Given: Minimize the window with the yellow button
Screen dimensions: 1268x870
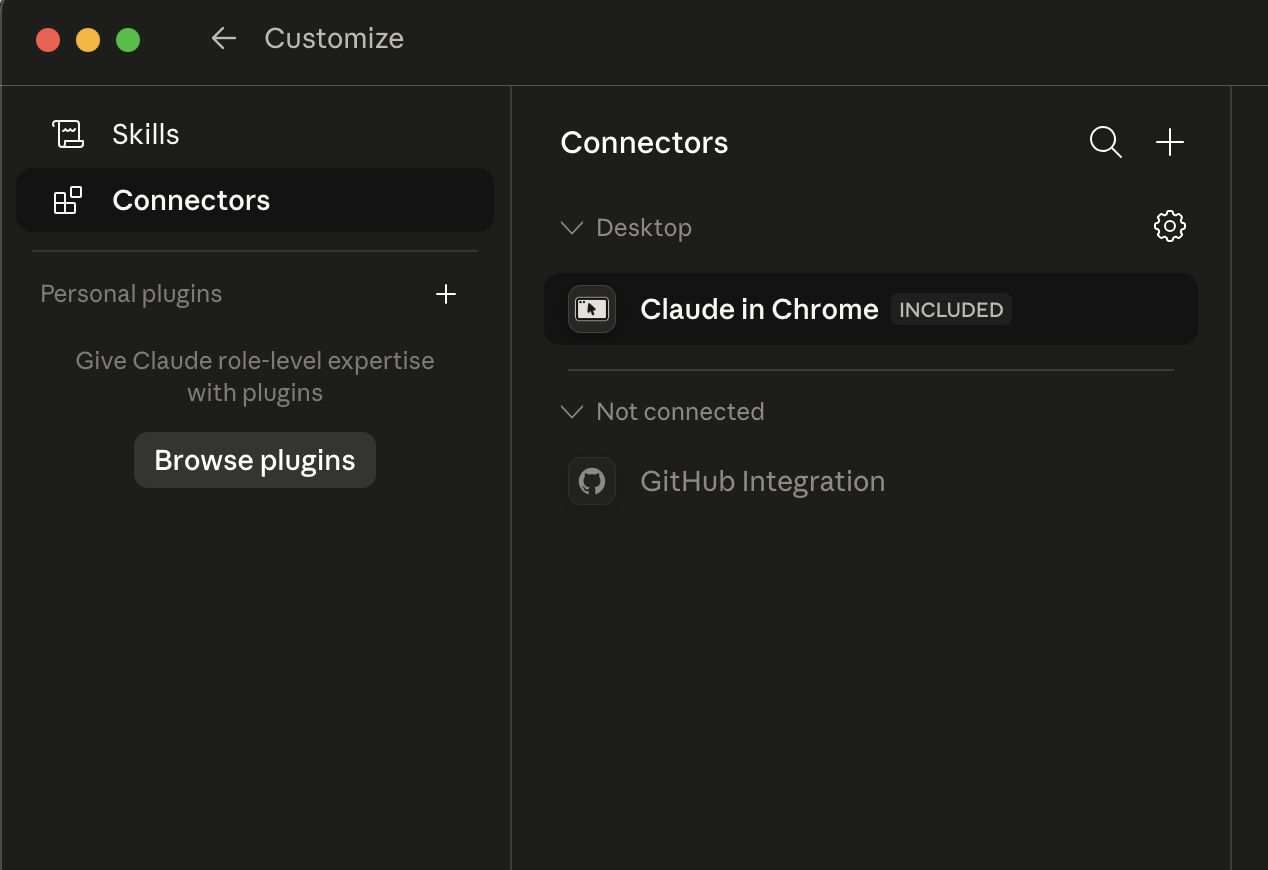Looking at the screenshot, I should 88,40.
